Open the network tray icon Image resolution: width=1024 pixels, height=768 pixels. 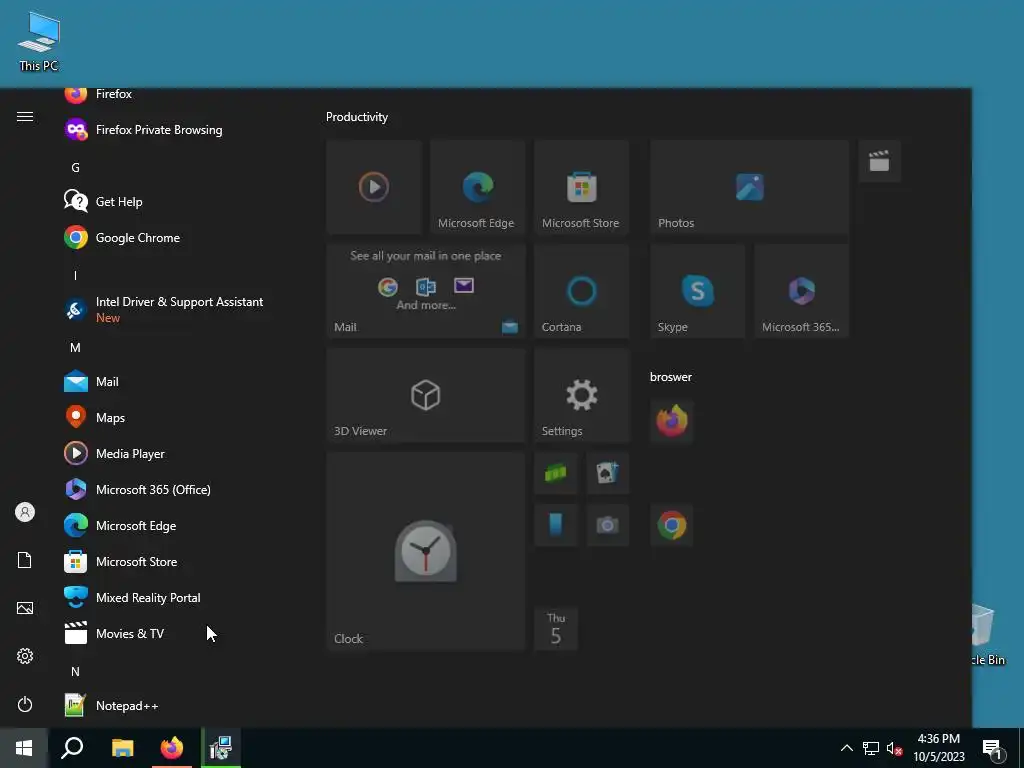(x=871, y=748)
